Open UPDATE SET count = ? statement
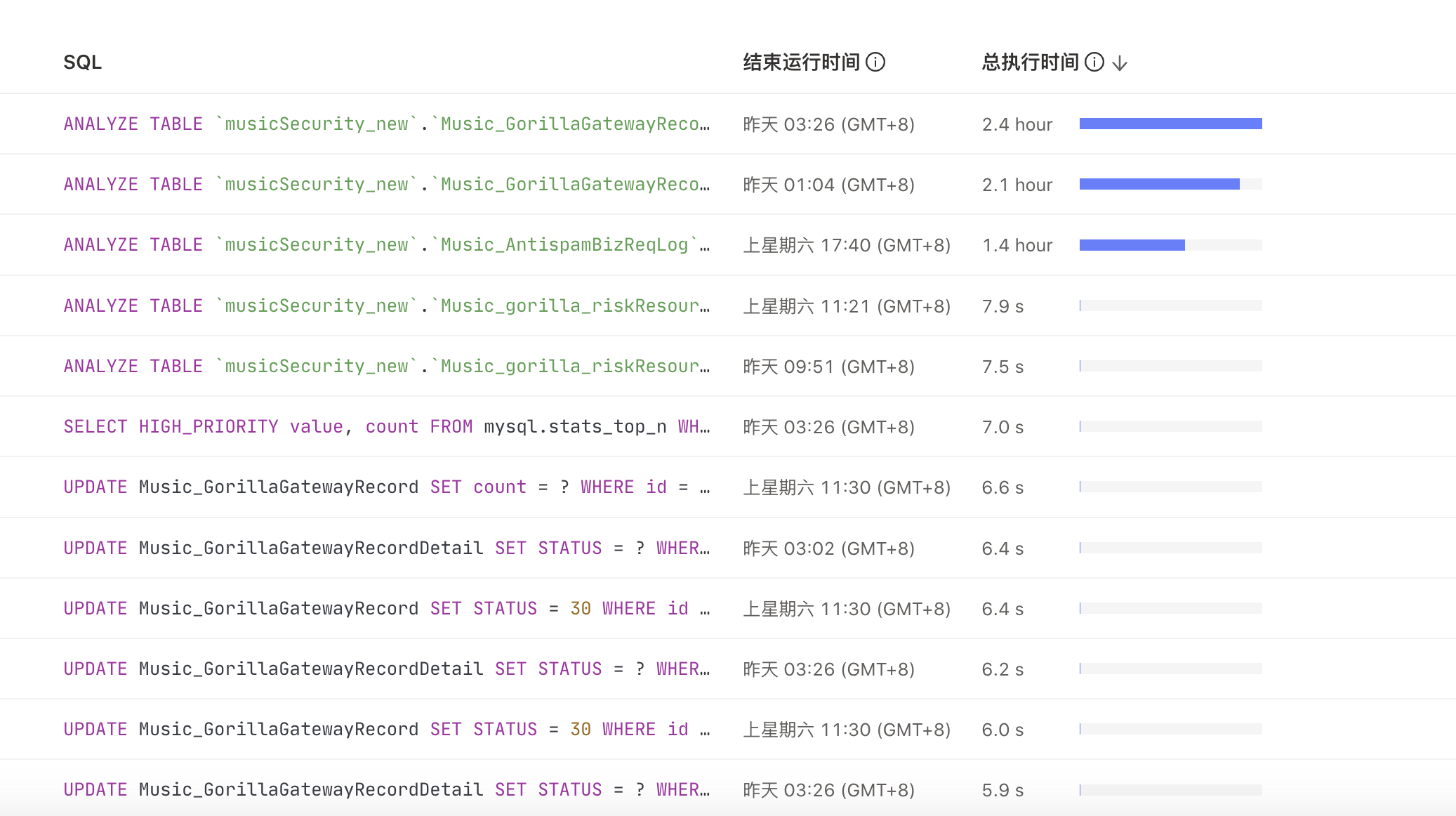 (387, 487)
